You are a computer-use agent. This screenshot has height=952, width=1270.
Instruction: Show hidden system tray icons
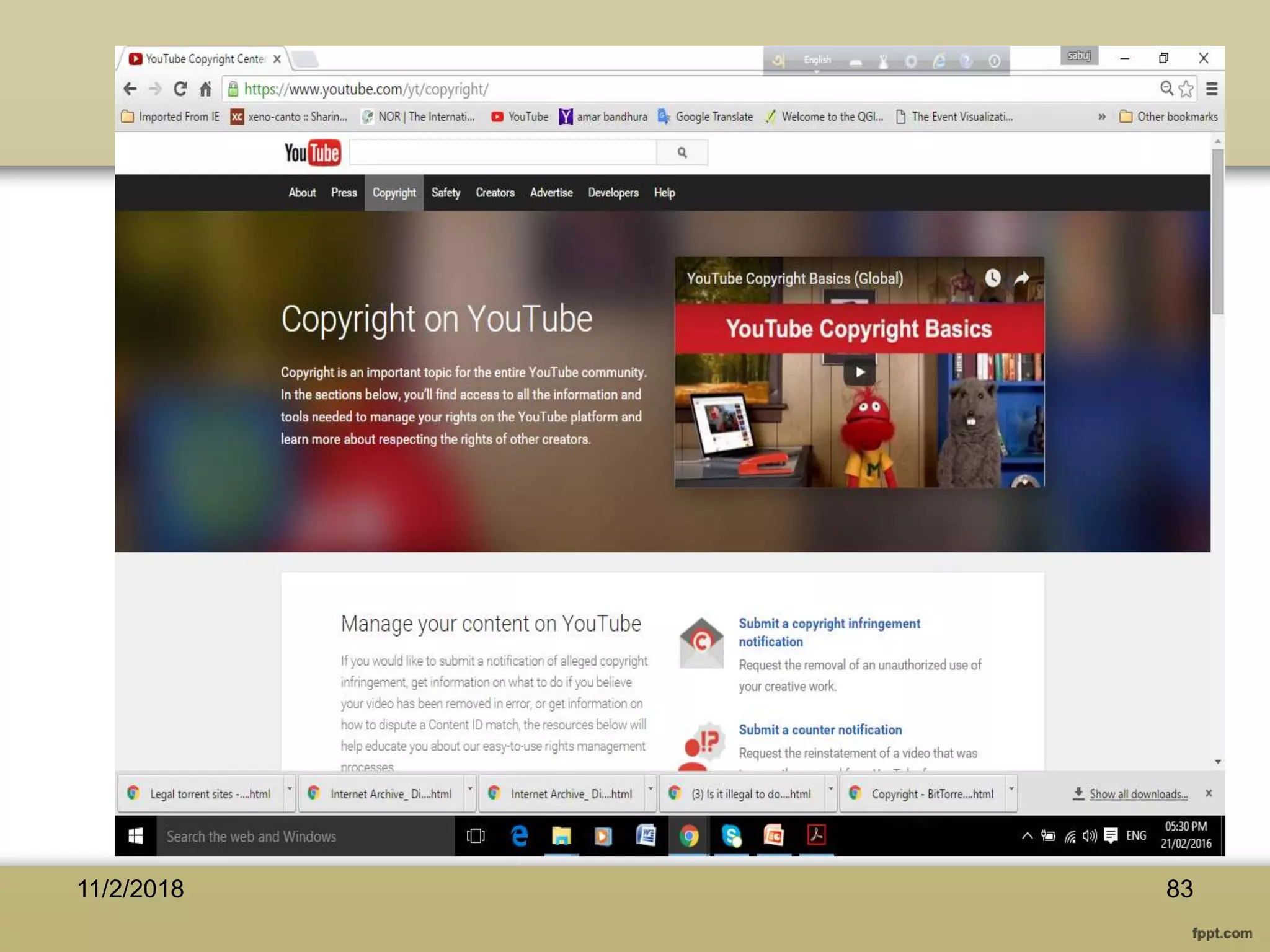[1027, 836]
